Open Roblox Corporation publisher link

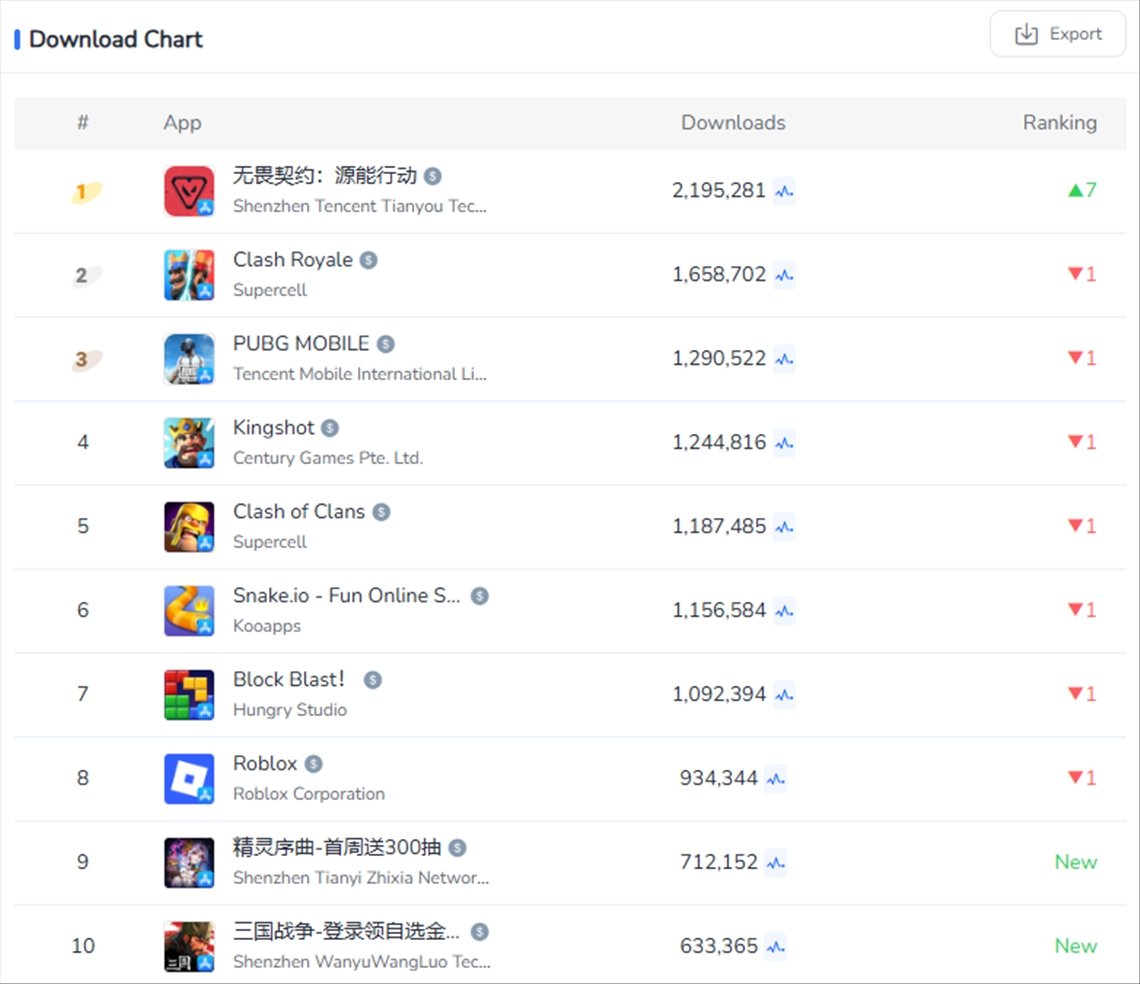309,794
